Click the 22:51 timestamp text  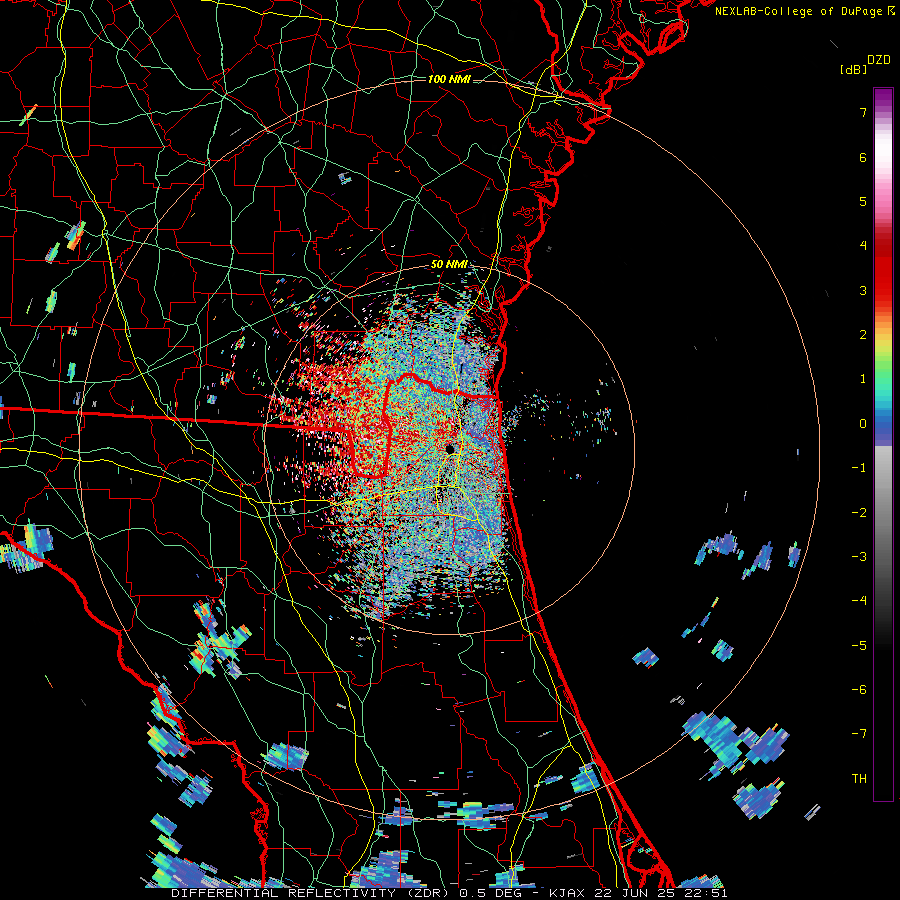[x=707, y=893]
